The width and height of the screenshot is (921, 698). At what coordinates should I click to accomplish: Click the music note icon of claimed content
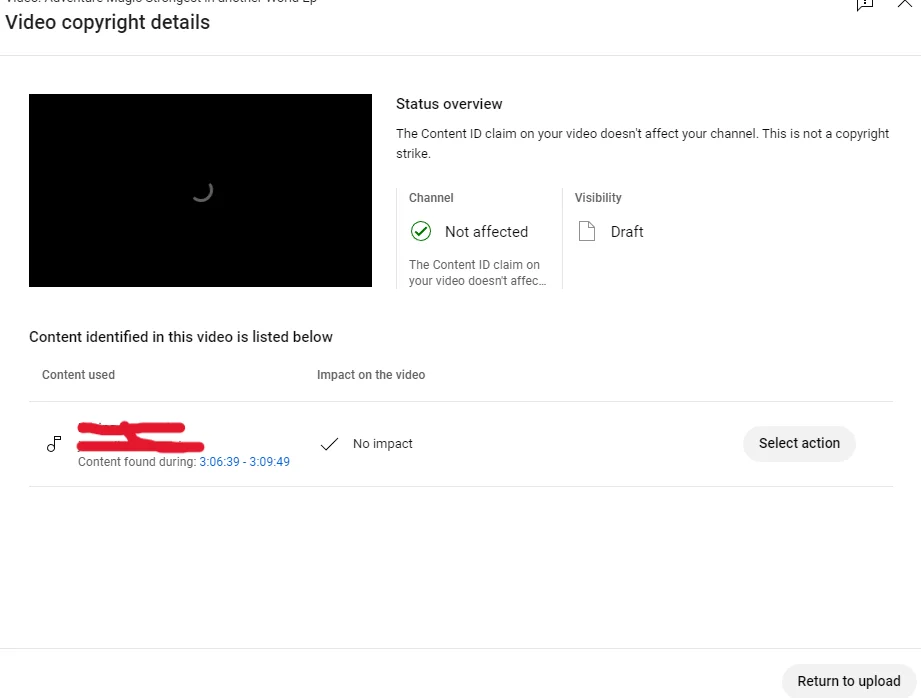[x=54, y=444]
